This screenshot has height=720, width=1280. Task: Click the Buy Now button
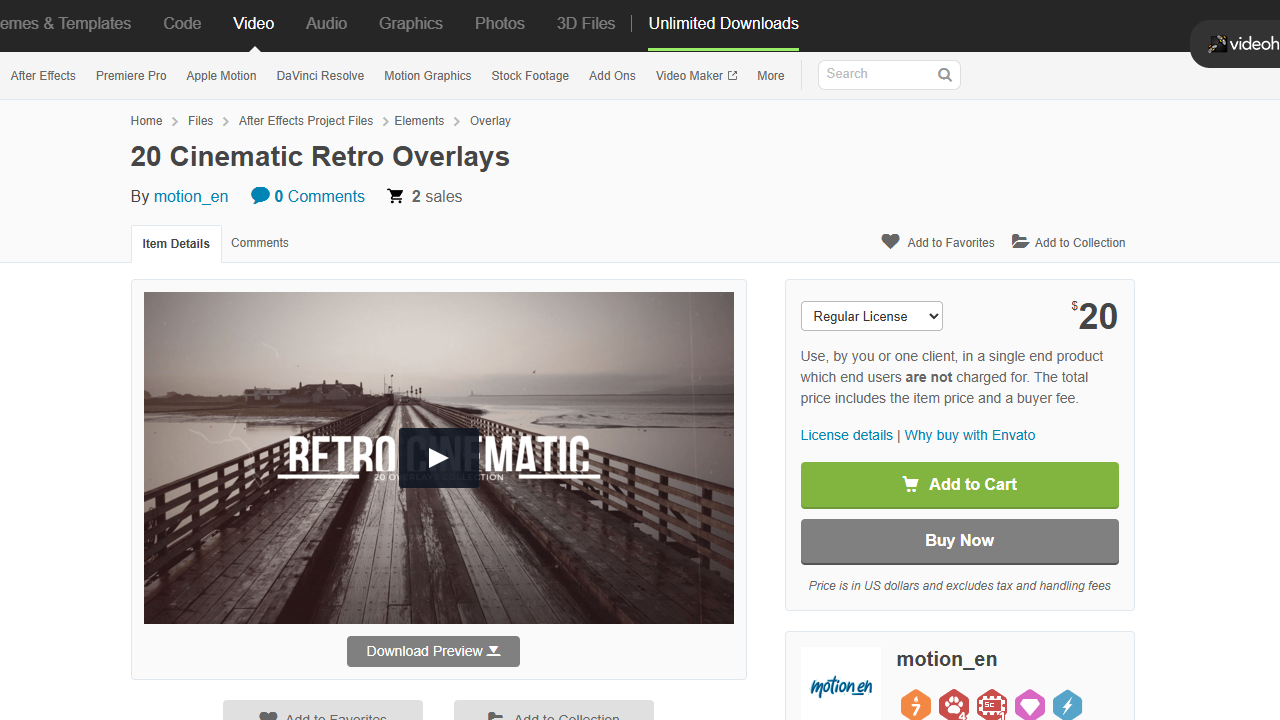959,541
